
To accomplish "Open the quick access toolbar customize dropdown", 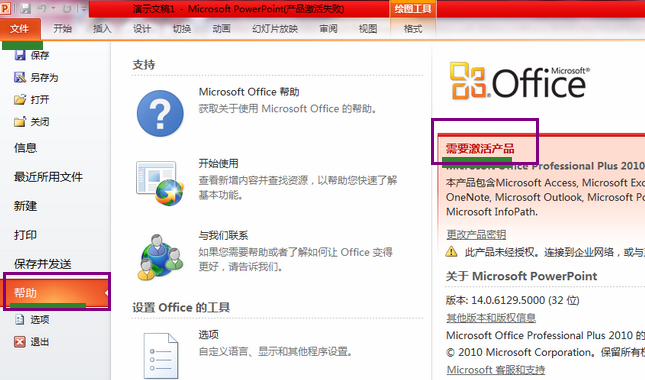I will pyautogui.click(x=84, y=9).
